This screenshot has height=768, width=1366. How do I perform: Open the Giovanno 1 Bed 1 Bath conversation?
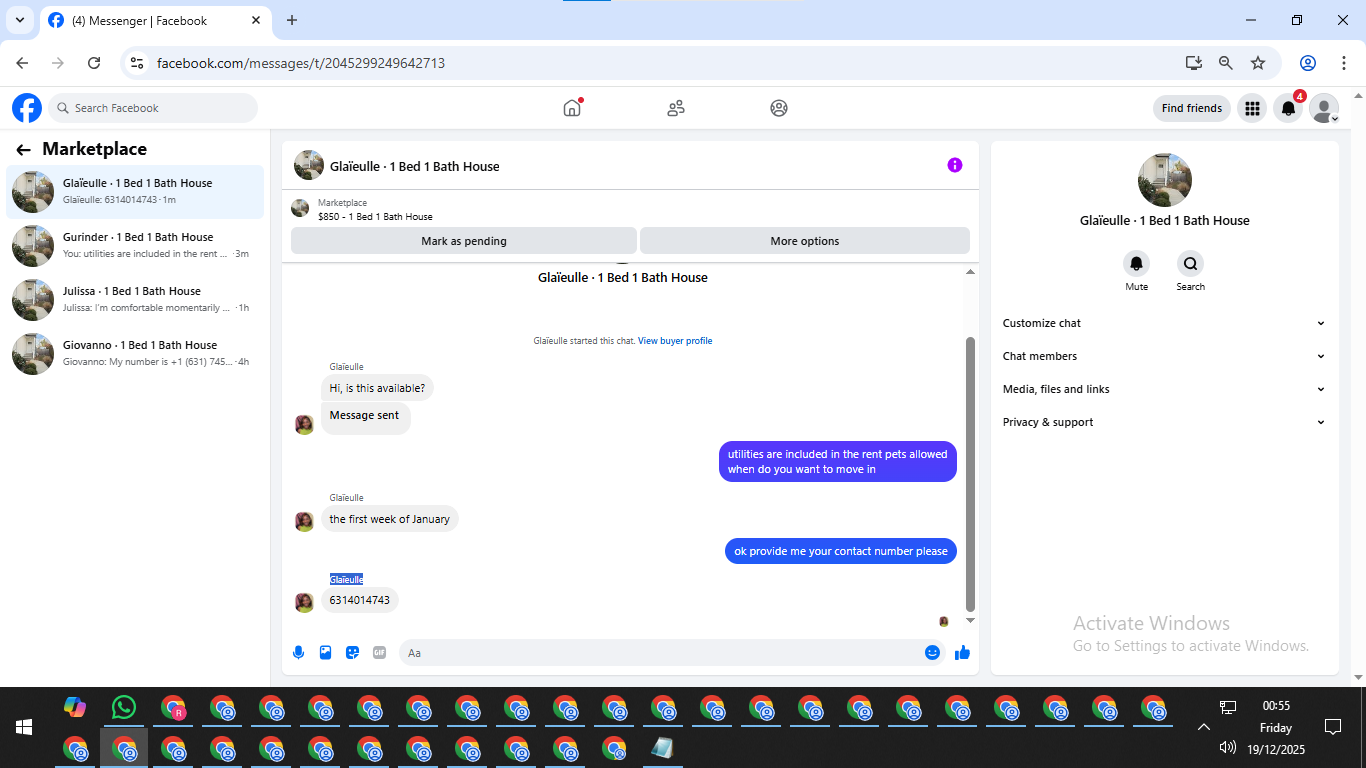[x=135, y=353]
